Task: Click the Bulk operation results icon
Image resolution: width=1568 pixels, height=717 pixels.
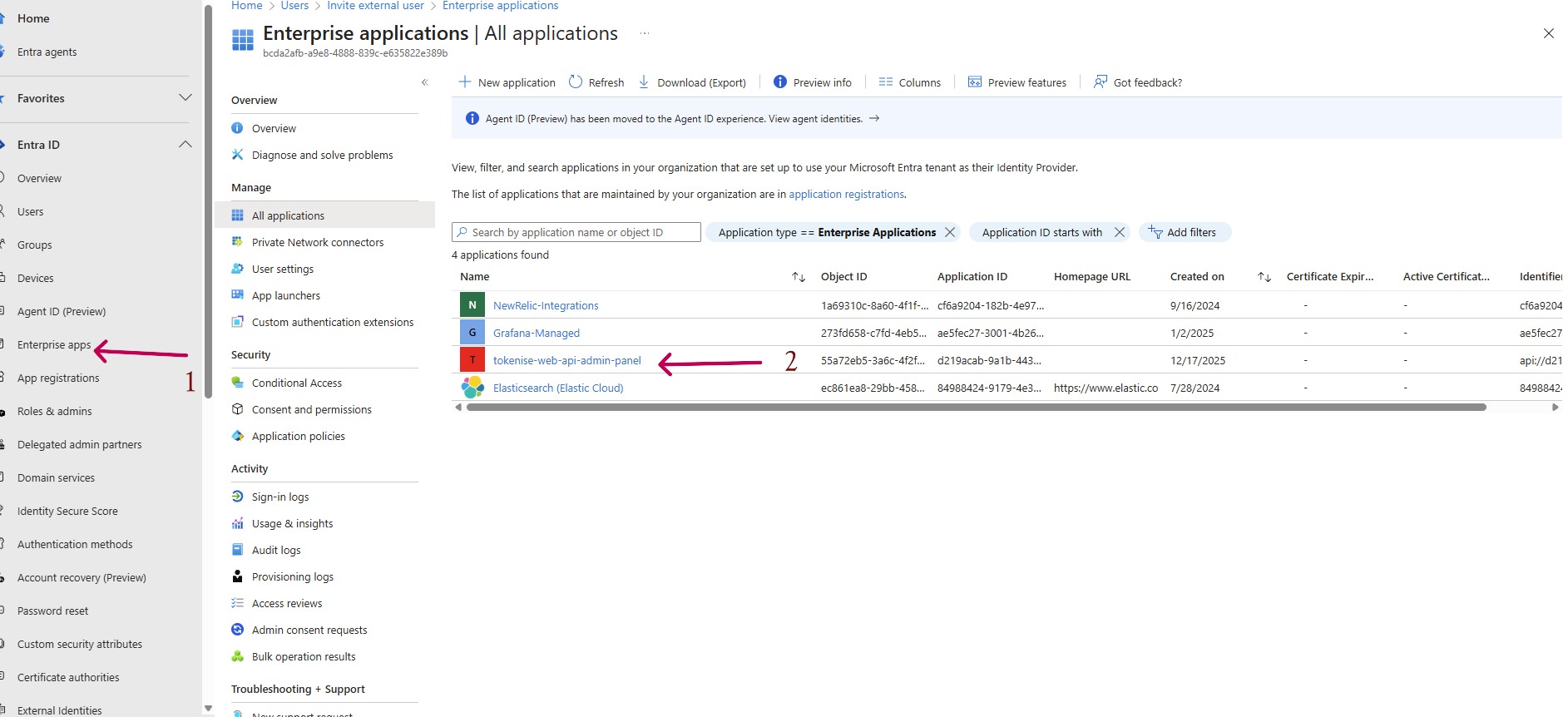Action: (237, 656)
